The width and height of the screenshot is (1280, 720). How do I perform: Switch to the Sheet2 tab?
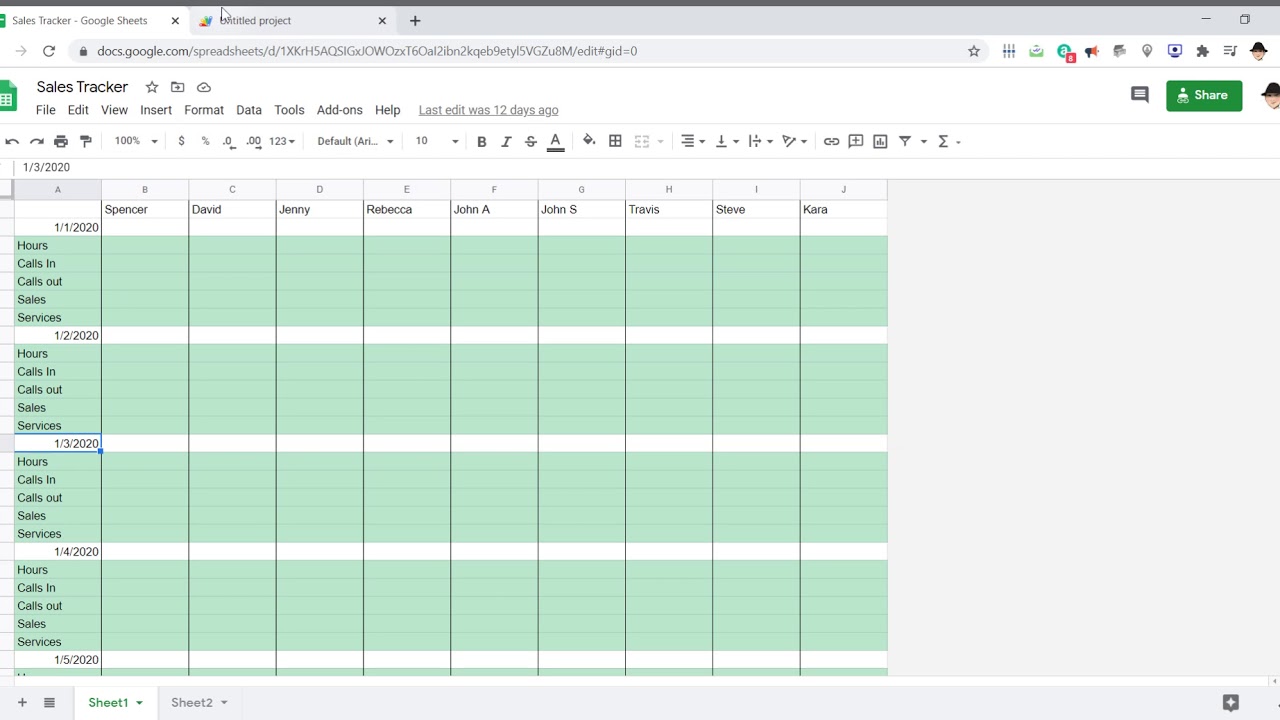(199, 703)
